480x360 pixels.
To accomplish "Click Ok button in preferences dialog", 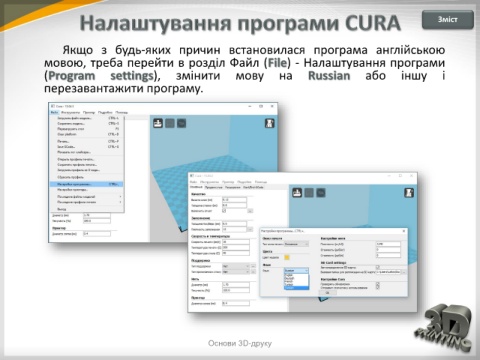I will click(x=327, y=293).
